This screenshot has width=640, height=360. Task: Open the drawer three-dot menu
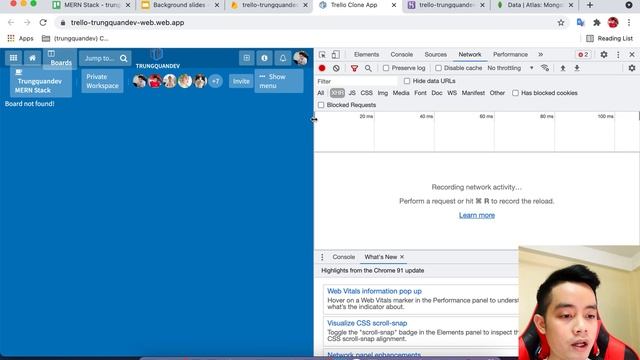(x=322, y=257)
